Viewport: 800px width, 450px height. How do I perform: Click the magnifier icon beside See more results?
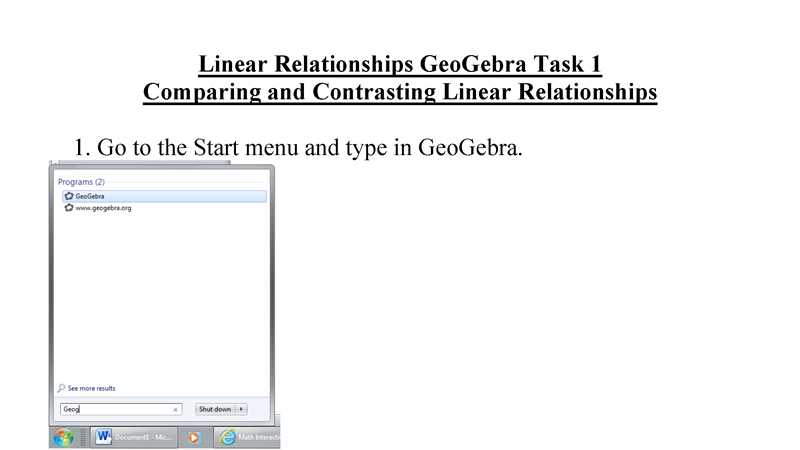click(x=61, y=388)
